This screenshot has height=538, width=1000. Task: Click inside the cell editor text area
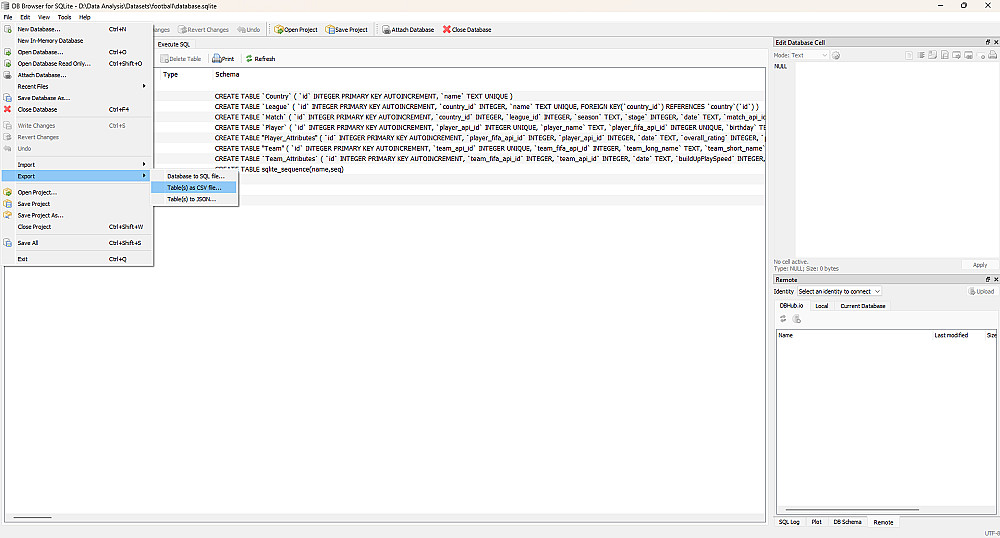896,159
